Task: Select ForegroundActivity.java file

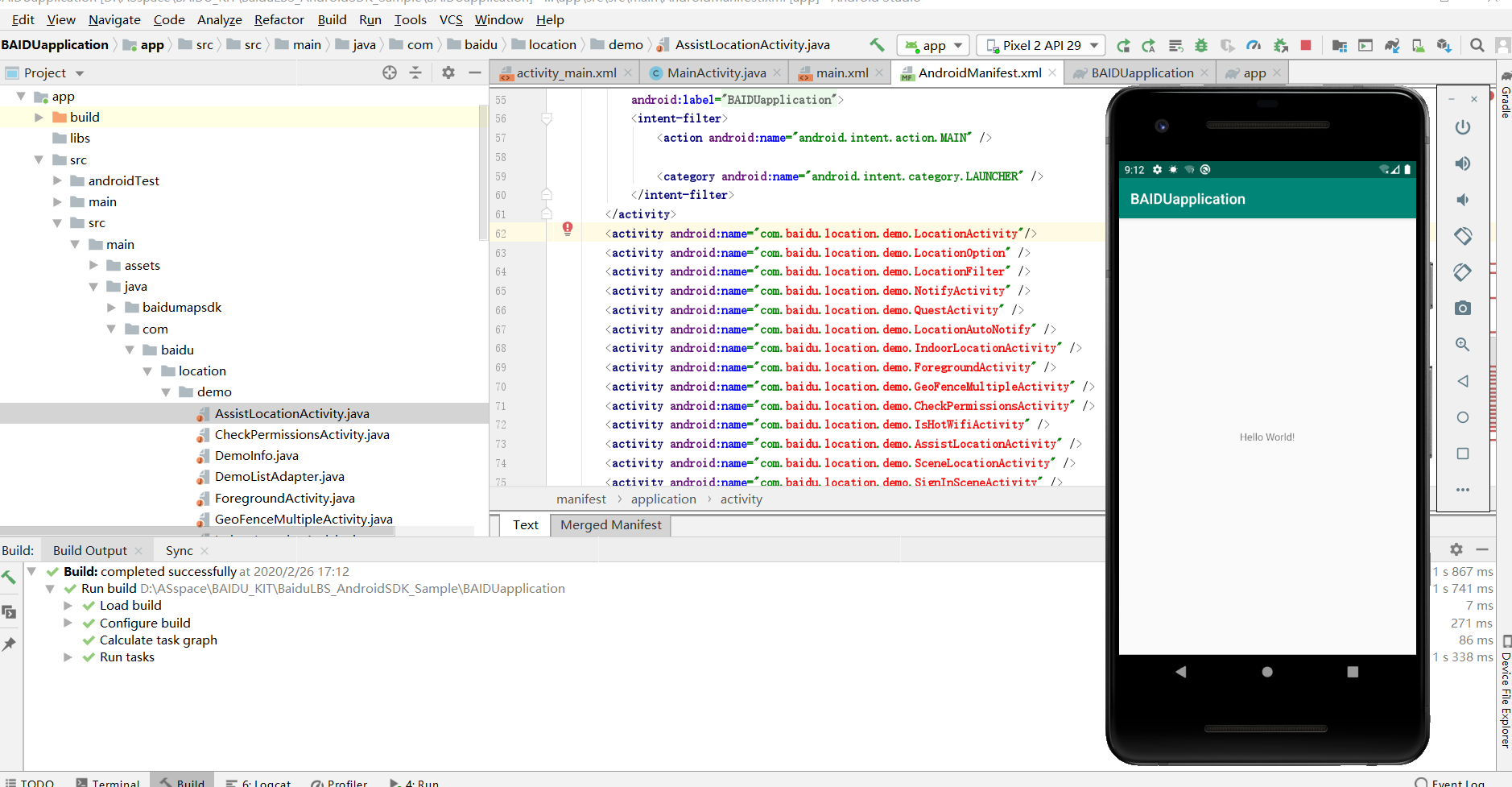Action: 284,499
